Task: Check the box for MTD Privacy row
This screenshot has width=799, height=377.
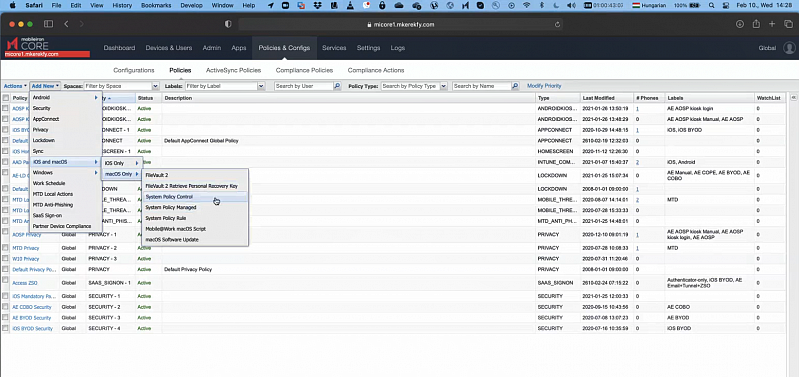Action: 6,248
